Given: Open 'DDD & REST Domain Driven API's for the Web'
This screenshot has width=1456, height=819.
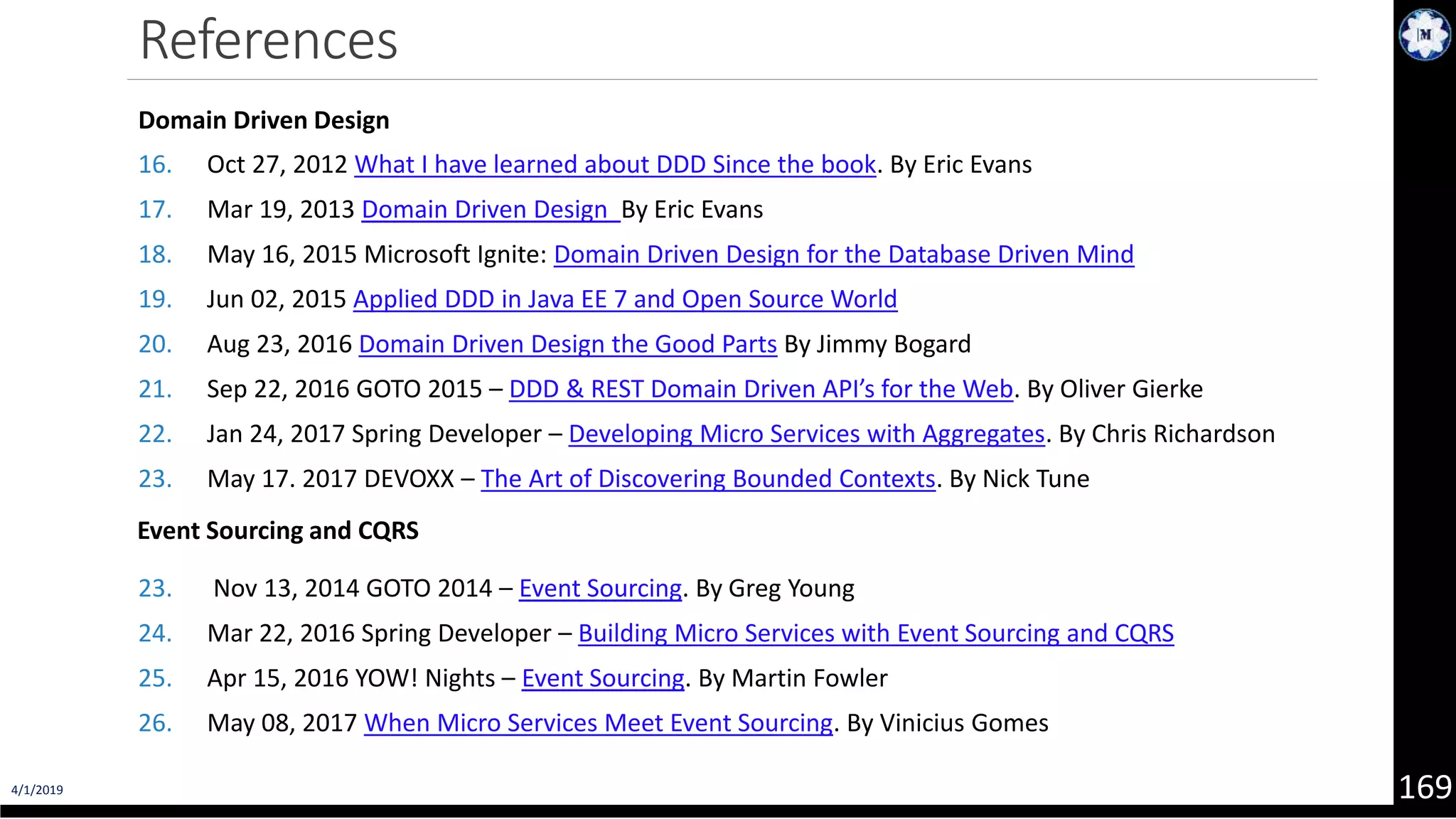Looking at the screenshot, I should coord(761,389).
